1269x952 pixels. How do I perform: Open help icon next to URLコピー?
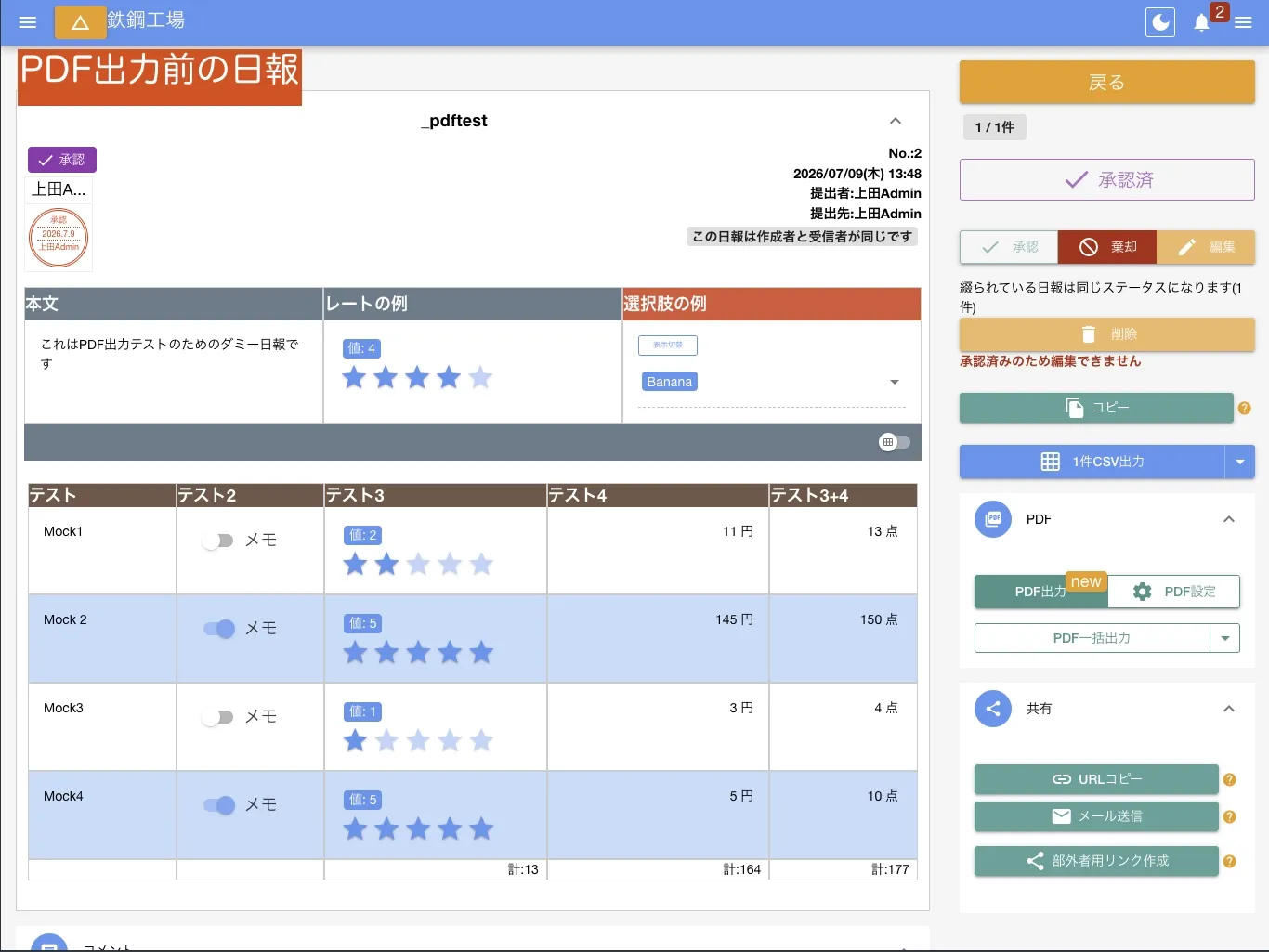tap(1230, 780)
